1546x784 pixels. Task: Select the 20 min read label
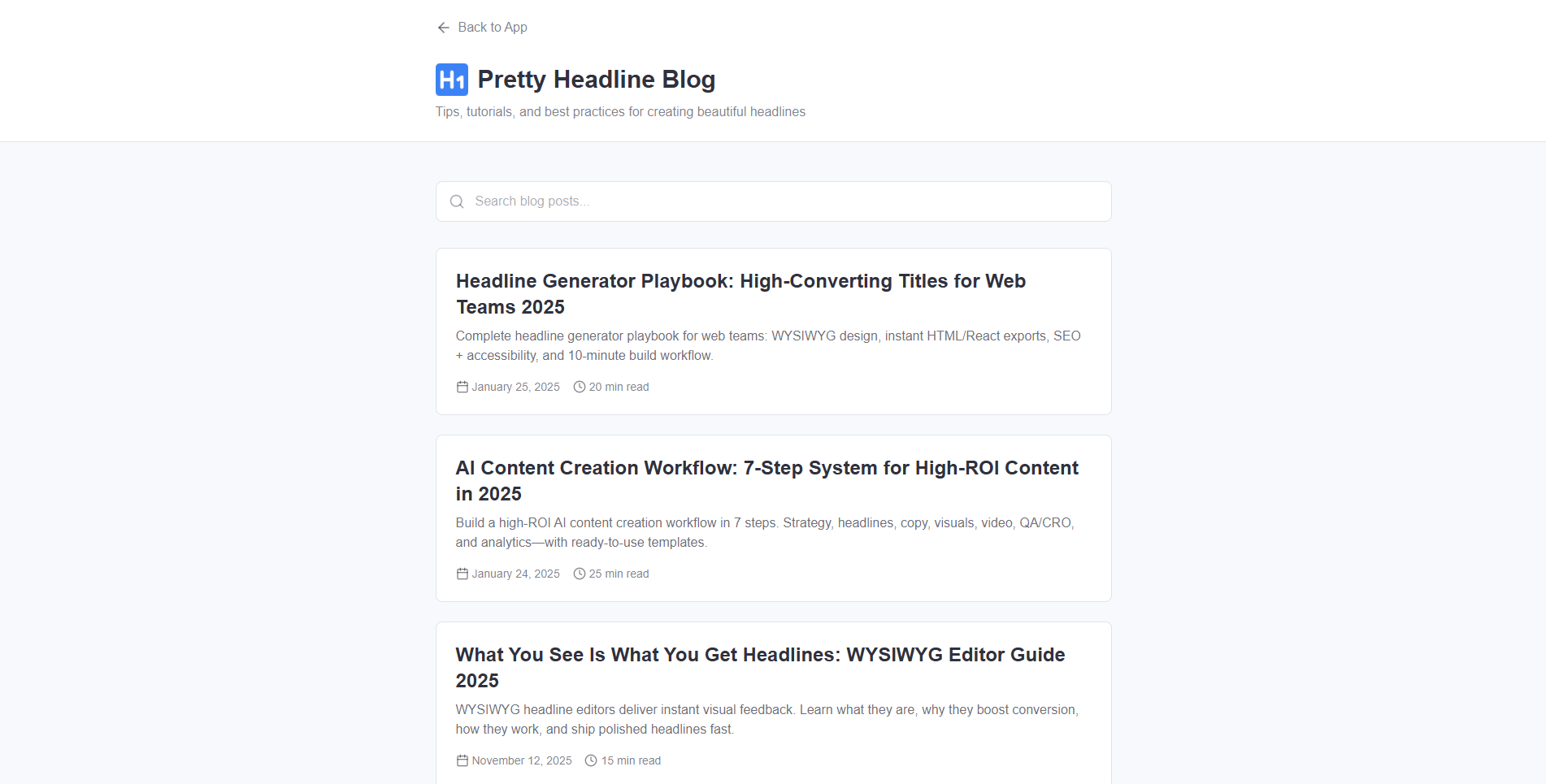click(x=619, y=387)
